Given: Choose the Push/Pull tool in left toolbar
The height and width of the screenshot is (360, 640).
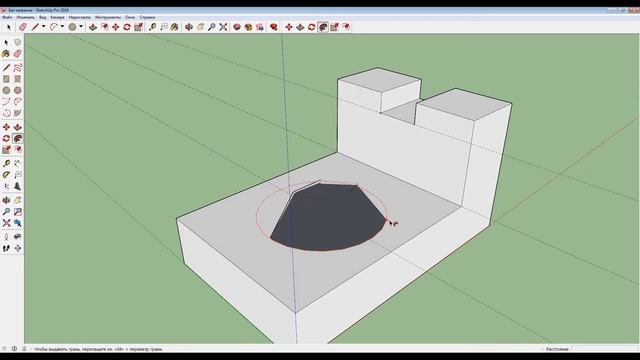Looking at the screenshot, I should coord(18,127).
